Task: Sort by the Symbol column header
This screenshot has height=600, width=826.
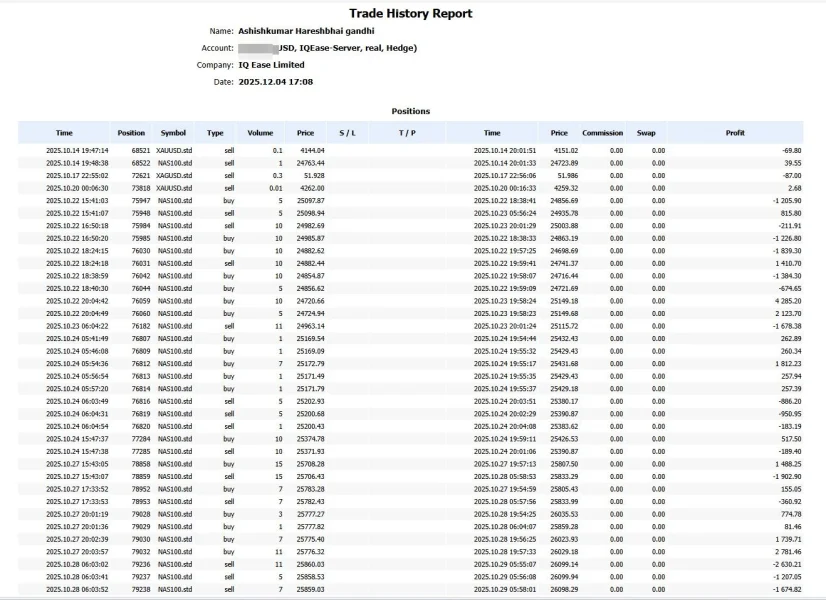Action: [173, 133]
